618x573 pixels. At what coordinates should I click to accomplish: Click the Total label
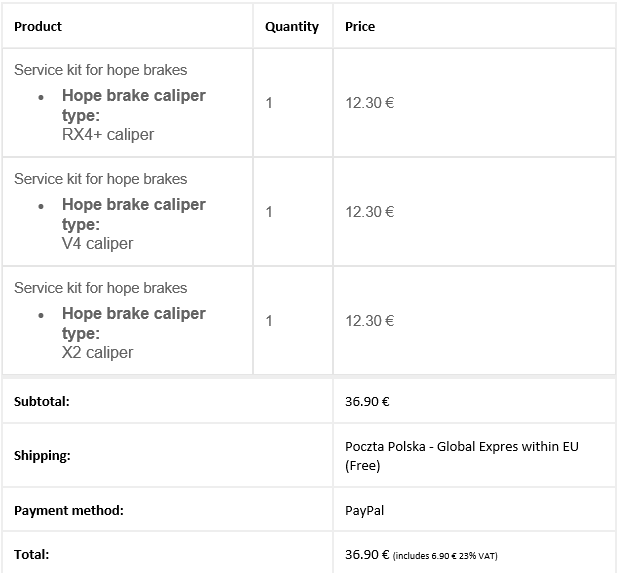(31, 553)
